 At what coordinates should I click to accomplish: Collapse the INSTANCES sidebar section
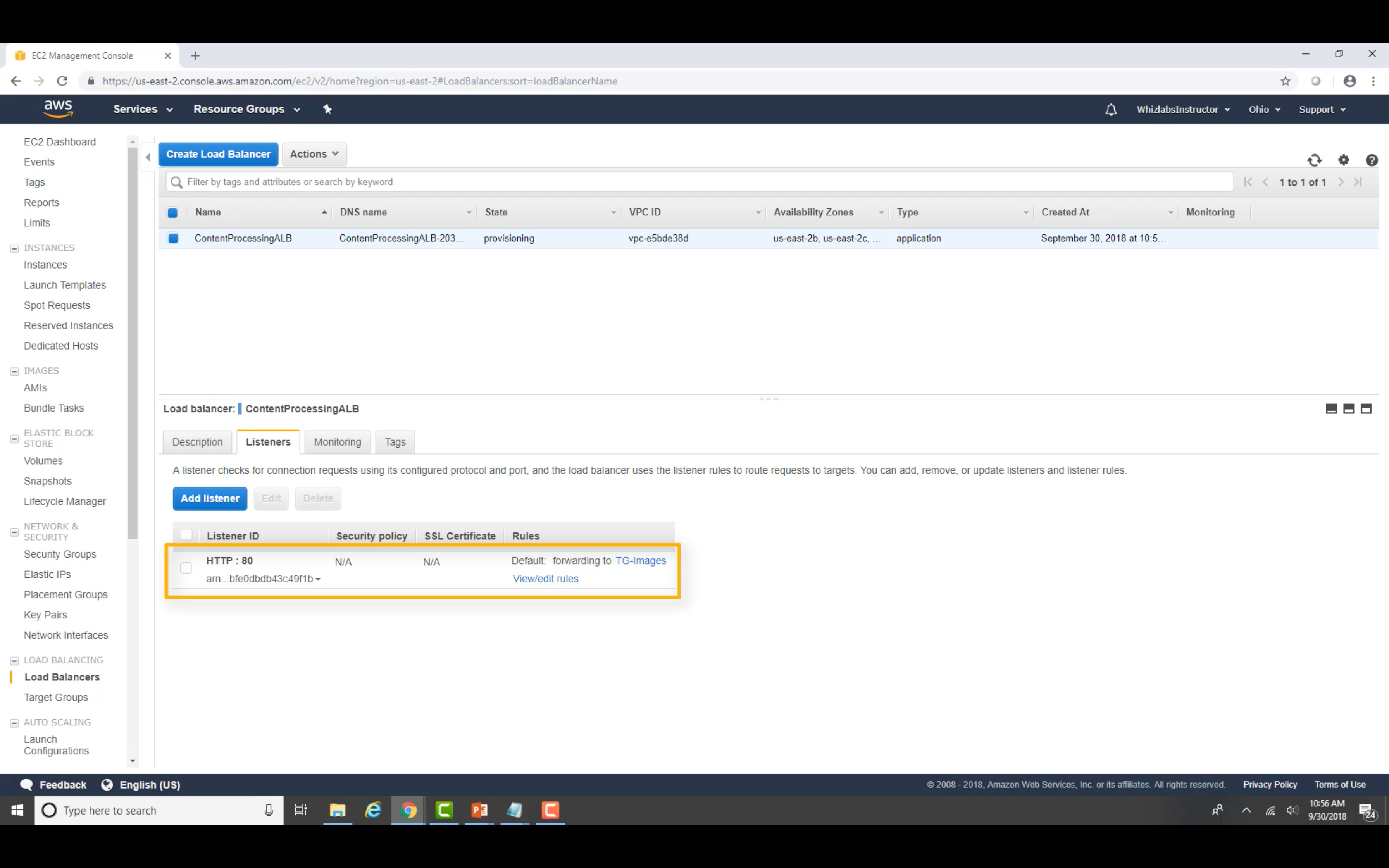[x=14, y=248]
